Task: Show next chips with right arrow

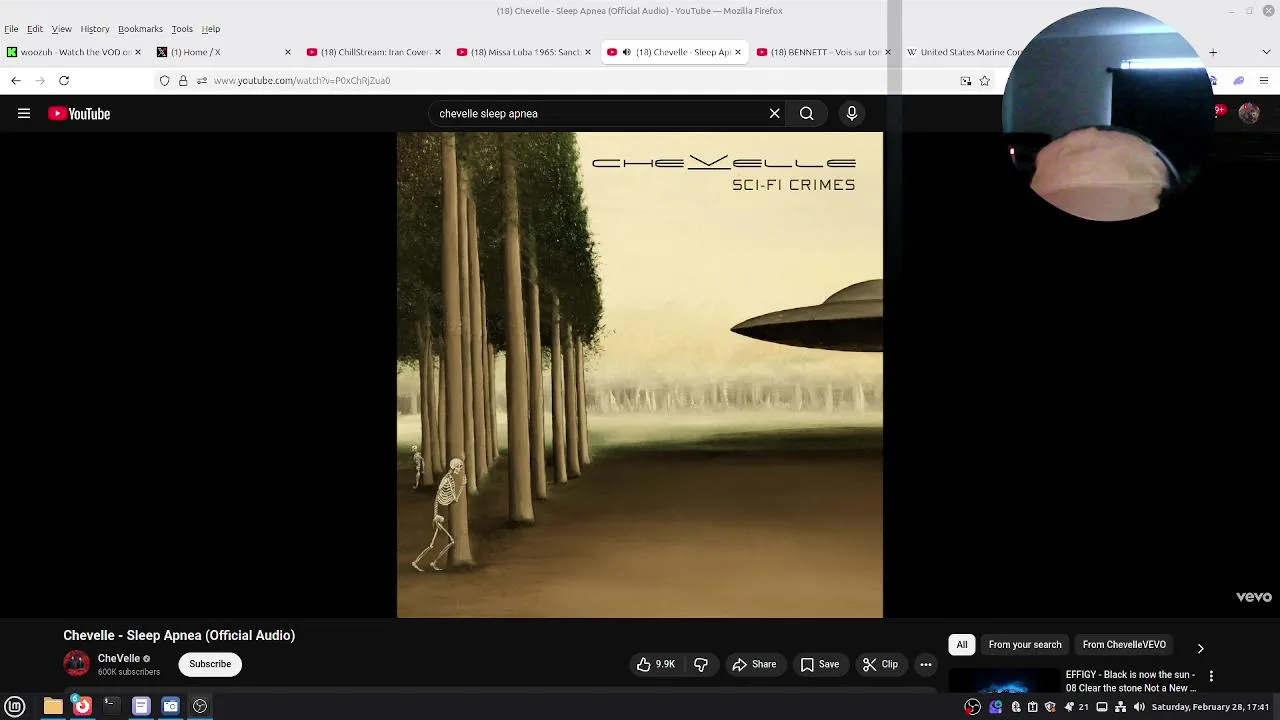Action: click(x=1200, y=648)
